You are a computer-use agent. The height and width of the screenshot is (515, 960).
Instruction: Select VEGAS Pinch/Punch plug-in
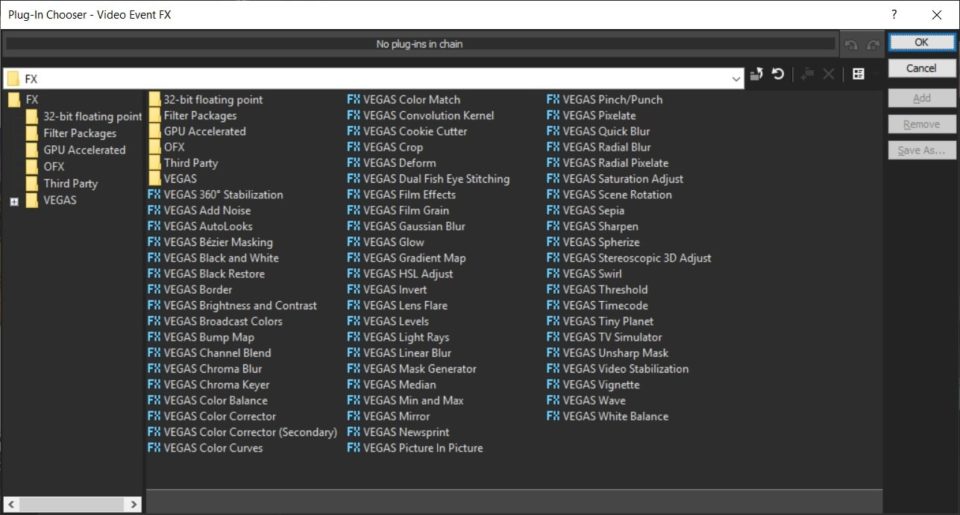(x=605, y=100)
